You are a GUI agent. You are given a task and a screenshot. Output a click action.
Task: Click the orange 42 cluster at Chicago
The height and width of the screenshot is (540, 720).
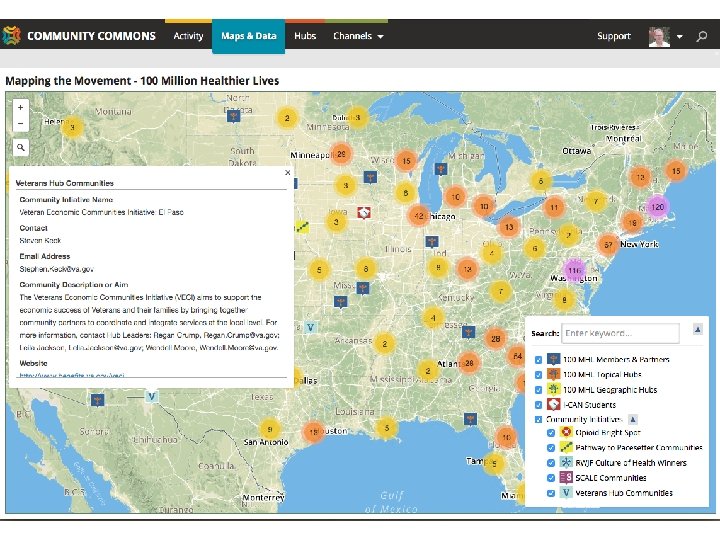pyautogui.click(x=418, y=216)
